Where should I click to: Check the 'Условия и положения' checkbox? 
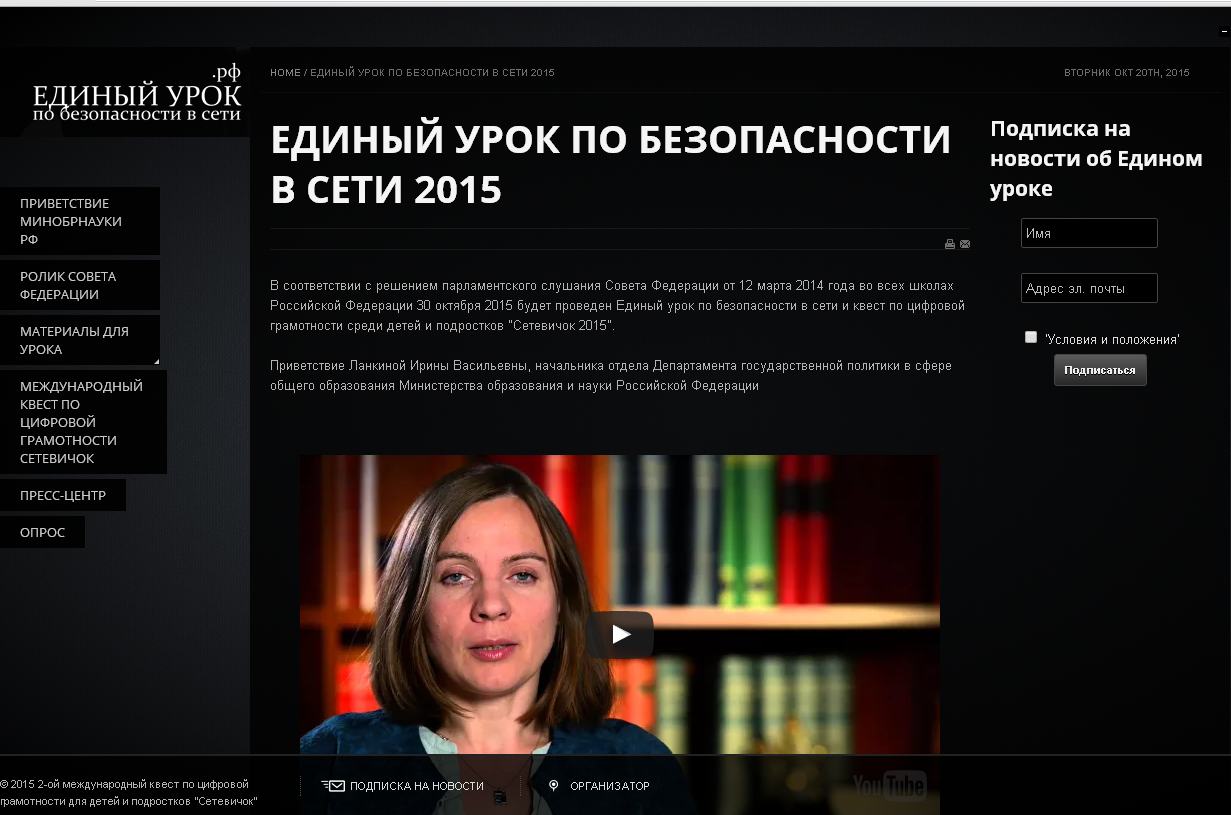[1031, 338]
